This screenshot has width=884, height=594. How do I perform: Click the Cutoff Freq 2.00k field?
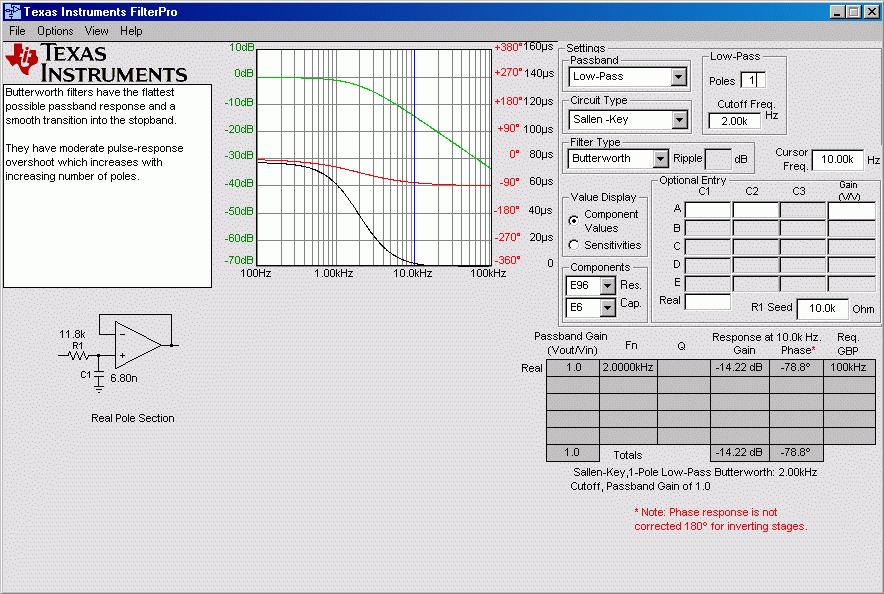tap(735, 121)
